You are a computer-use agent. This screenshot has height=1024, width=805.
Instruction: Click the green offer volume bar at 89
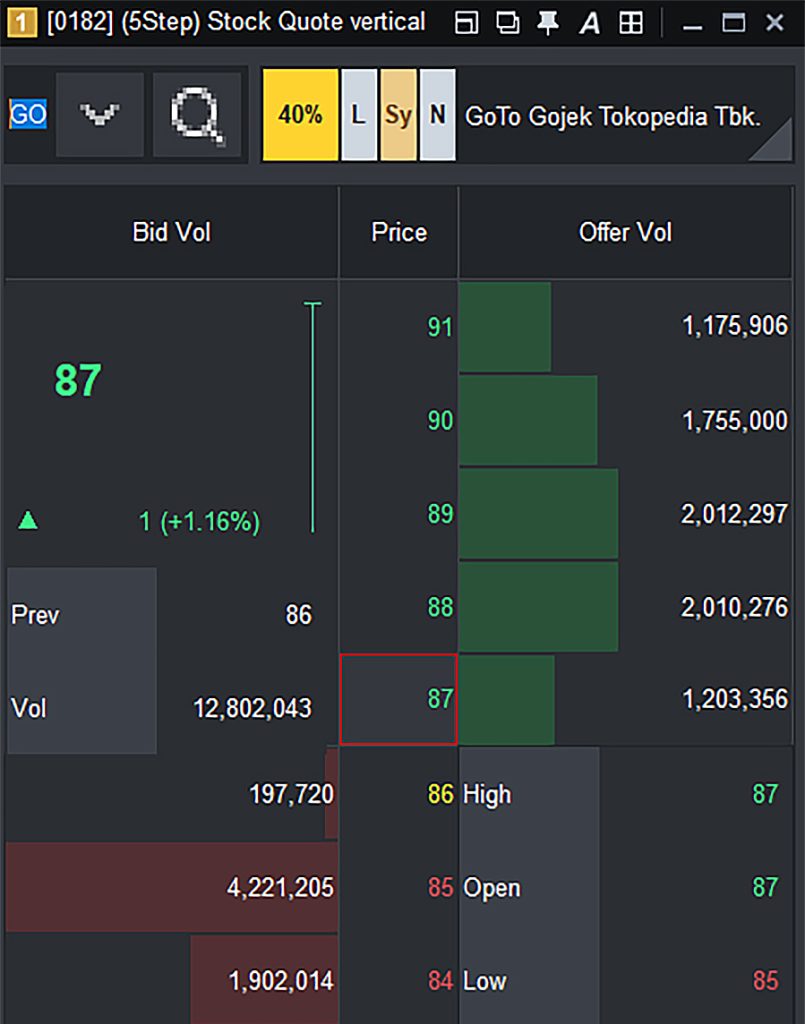pos(539,514)
